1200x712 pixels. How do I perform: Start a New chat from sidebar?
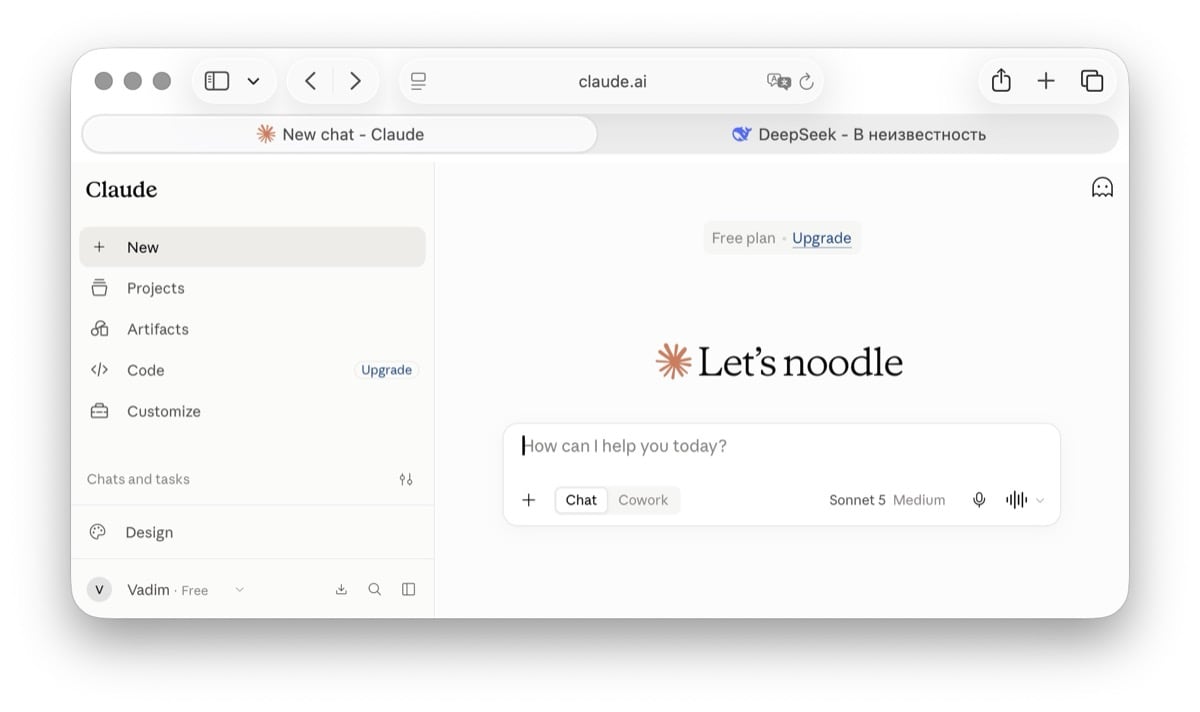[252, 247]
